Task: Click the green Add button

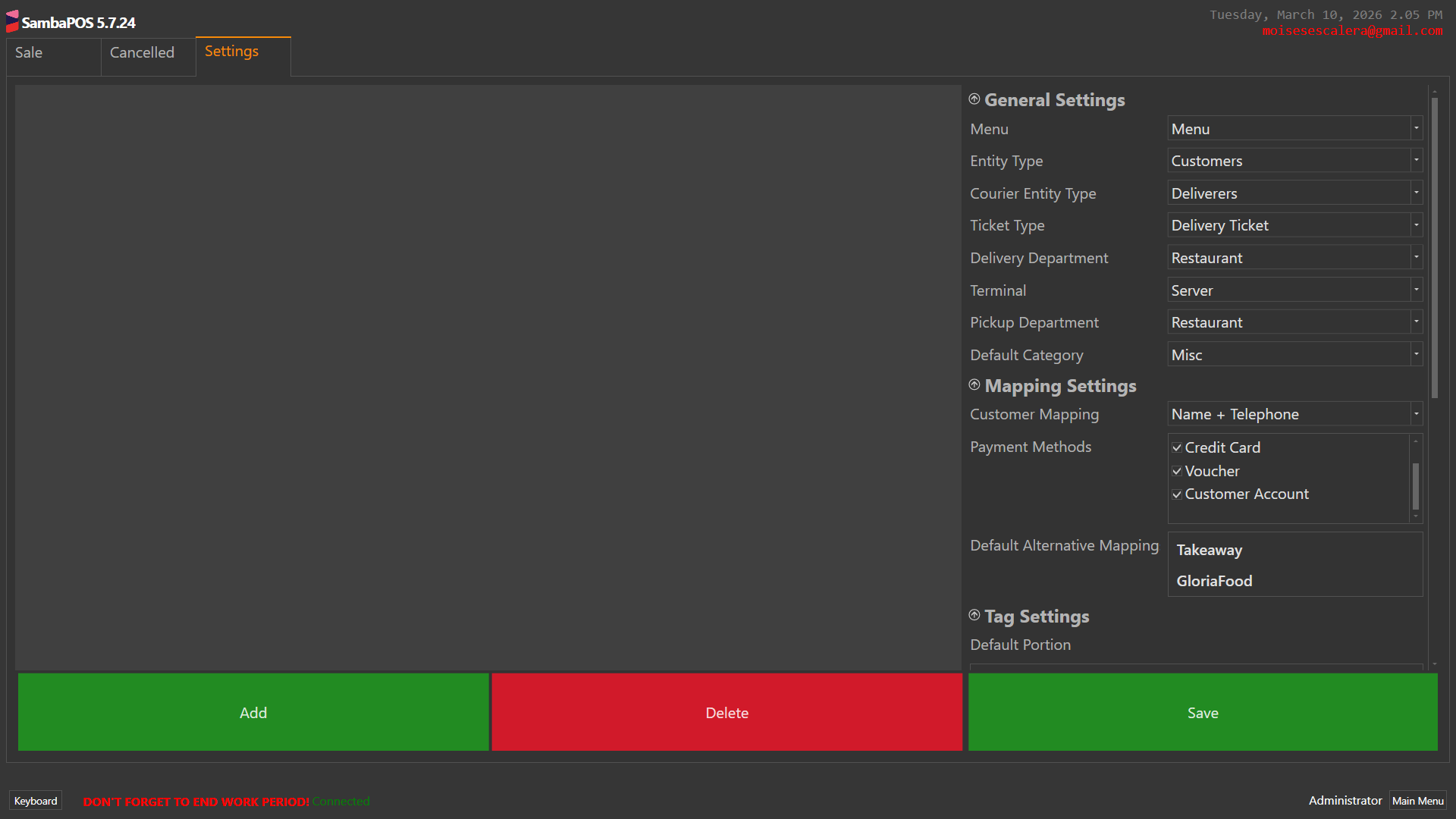Action: [x=253, y=713]
